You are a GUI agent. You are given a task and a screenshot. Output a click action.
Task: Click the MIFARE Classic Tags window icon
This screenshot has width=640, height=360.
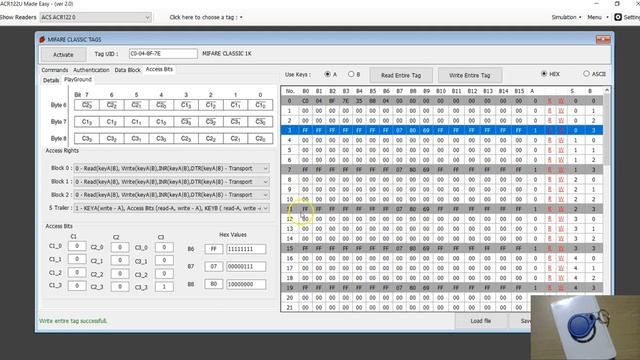coord(42,40)
